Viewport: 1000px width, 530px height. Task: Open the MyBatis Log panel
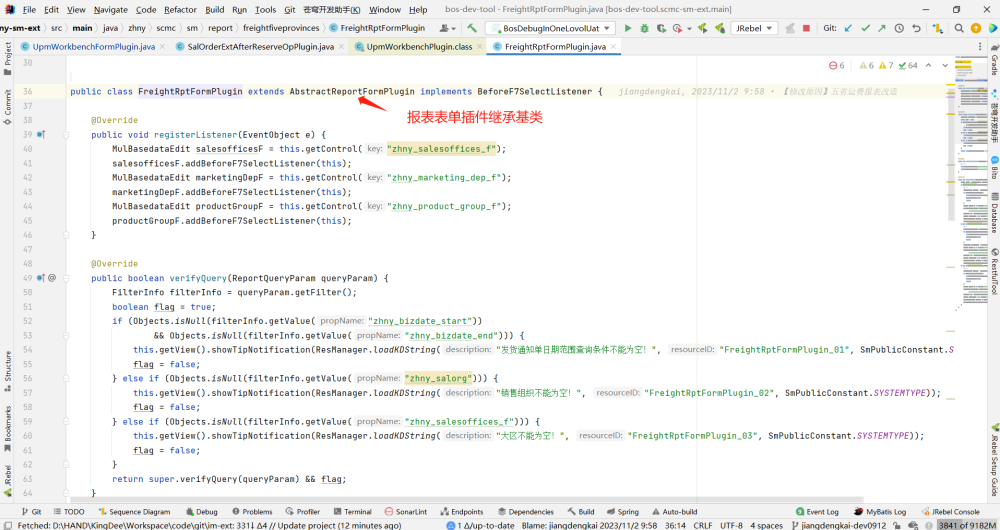(880, 512)
